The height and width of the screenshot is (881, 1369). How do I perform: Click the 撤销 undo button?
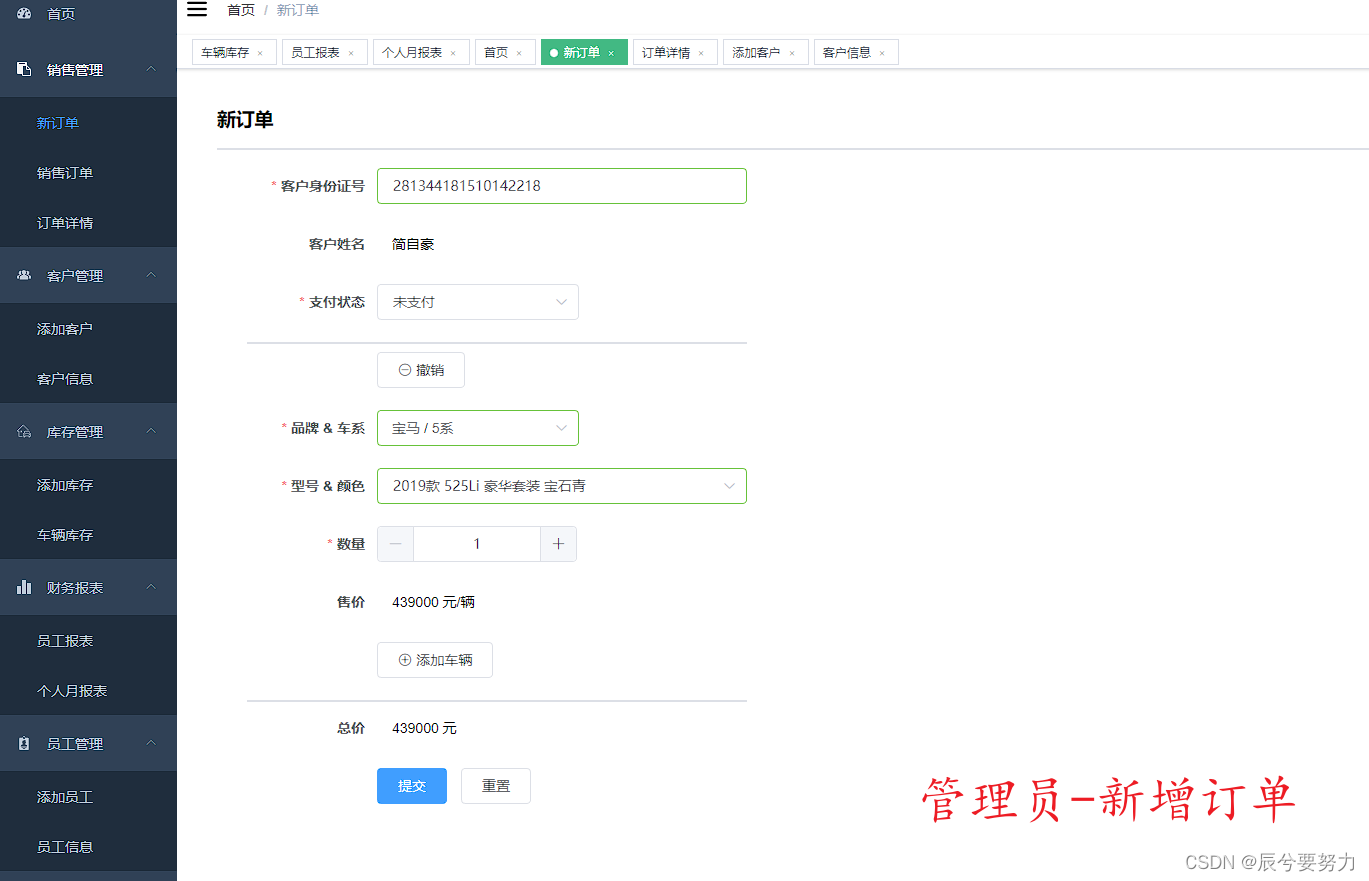click(x=420, y=369)
